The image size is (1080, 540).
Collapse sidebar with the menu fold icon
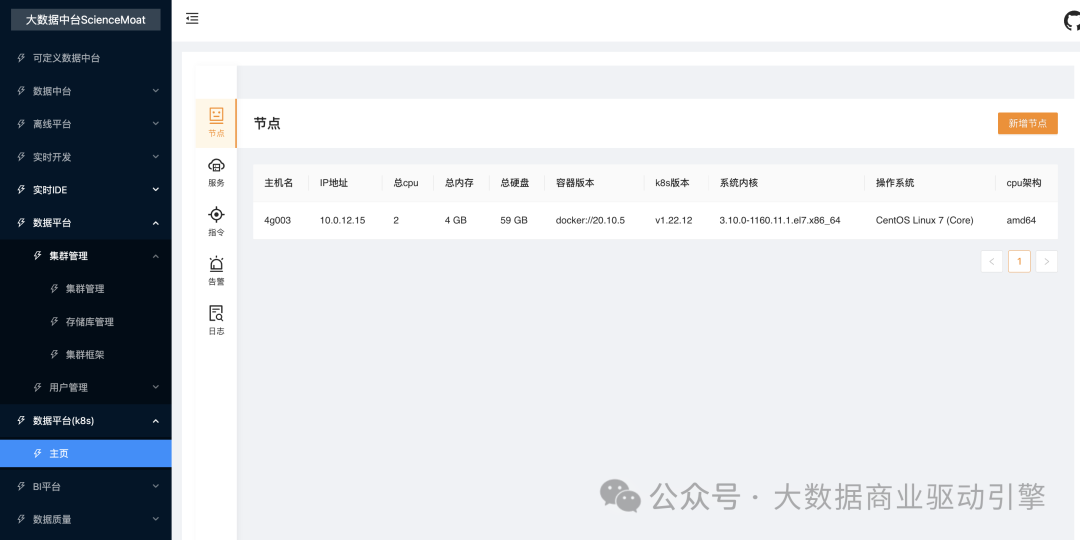click(192, 18)
